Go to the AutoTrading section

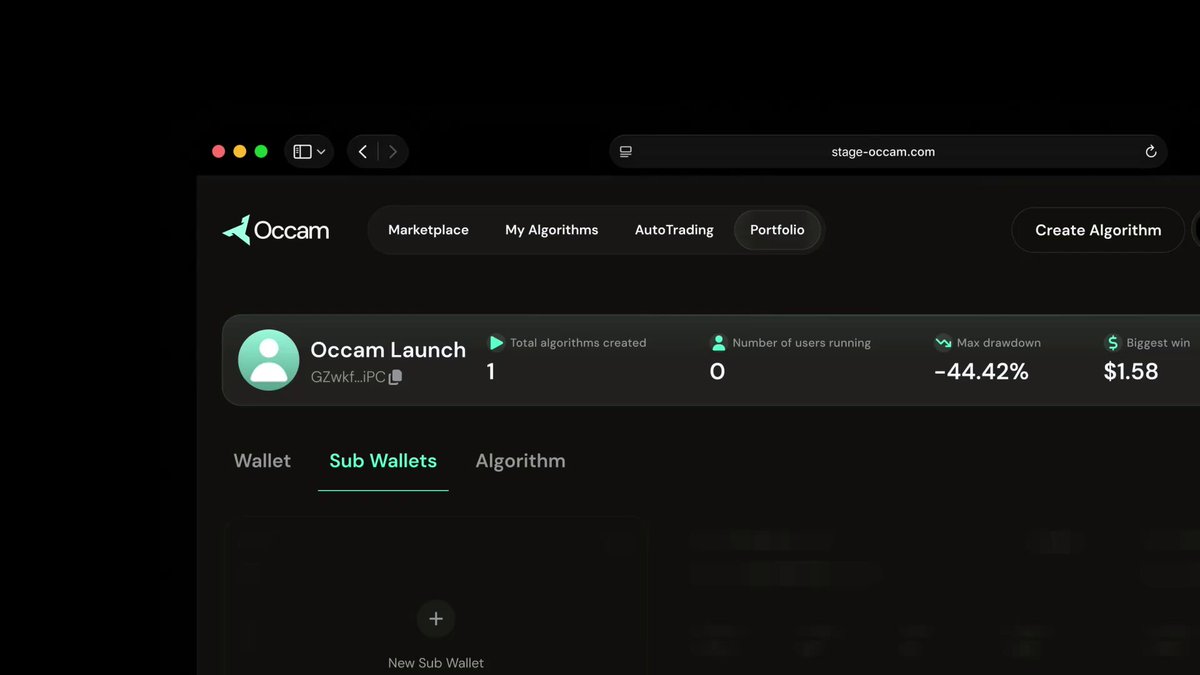(x=674, y=230)
